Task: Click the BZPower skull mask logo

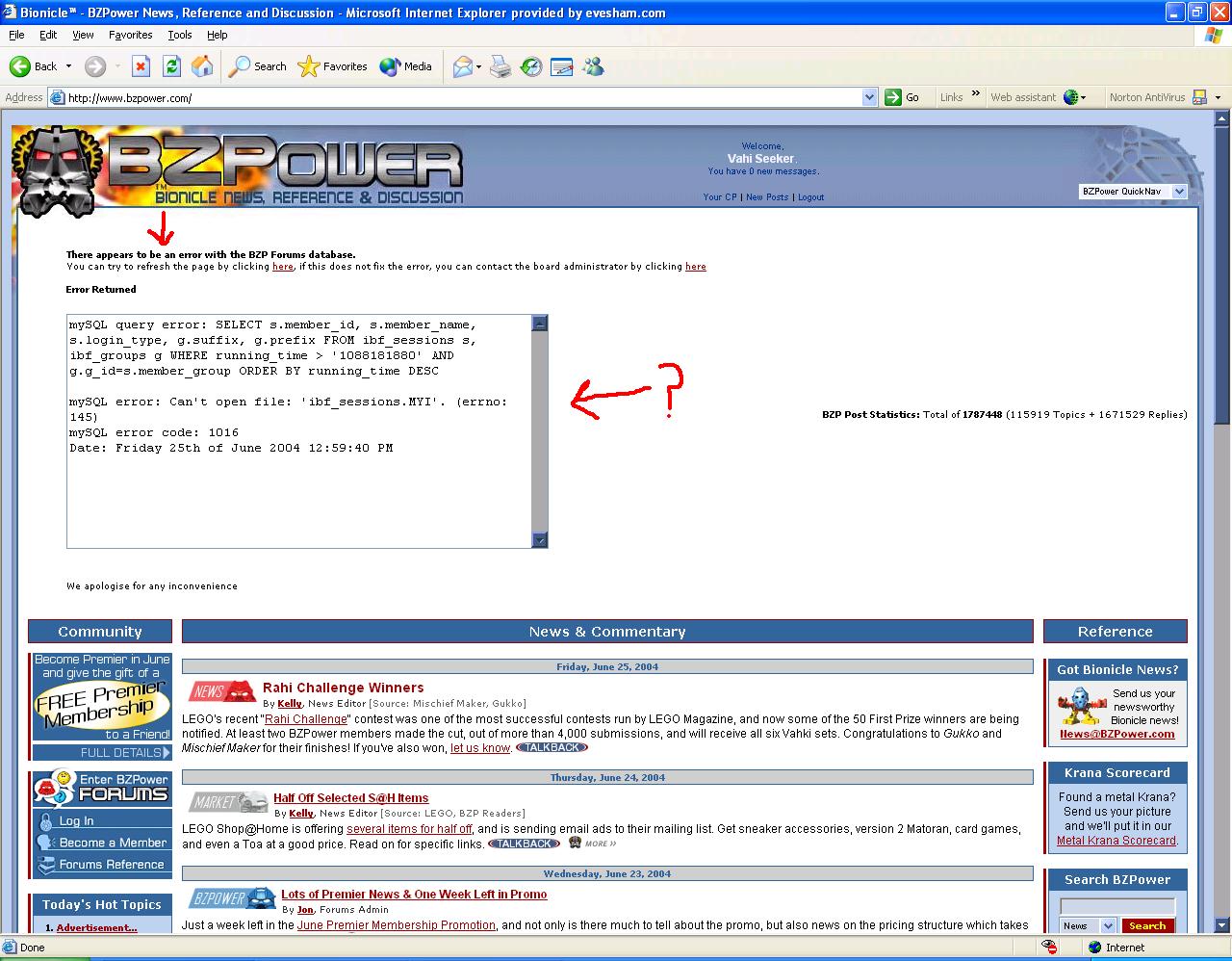Action: (x=59, y=171)
